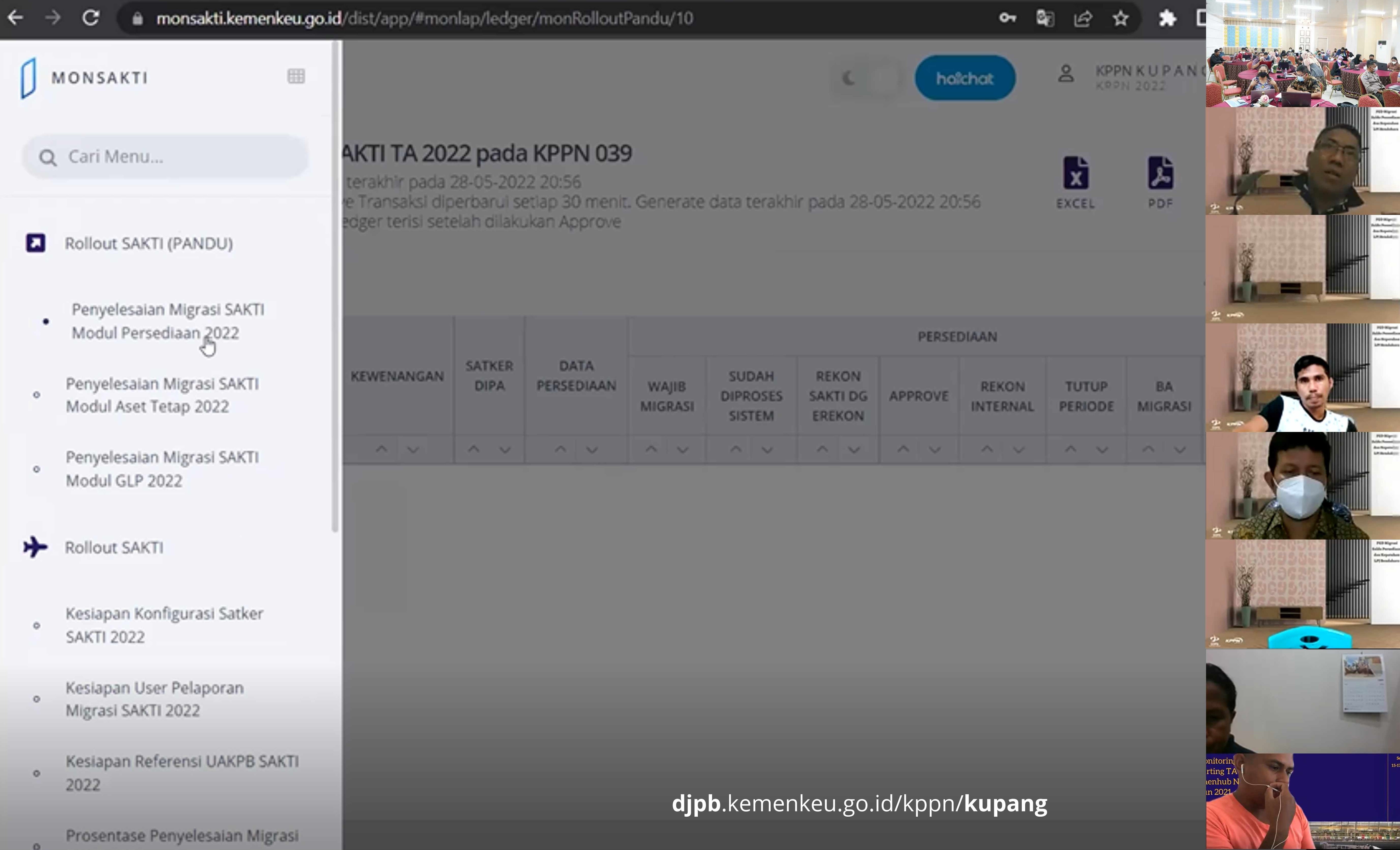Image resolution: width=1400 pixels, height=850 pixels.
Task: Sort REKON INTERNAL column ascending
Action: pos(987,449)
